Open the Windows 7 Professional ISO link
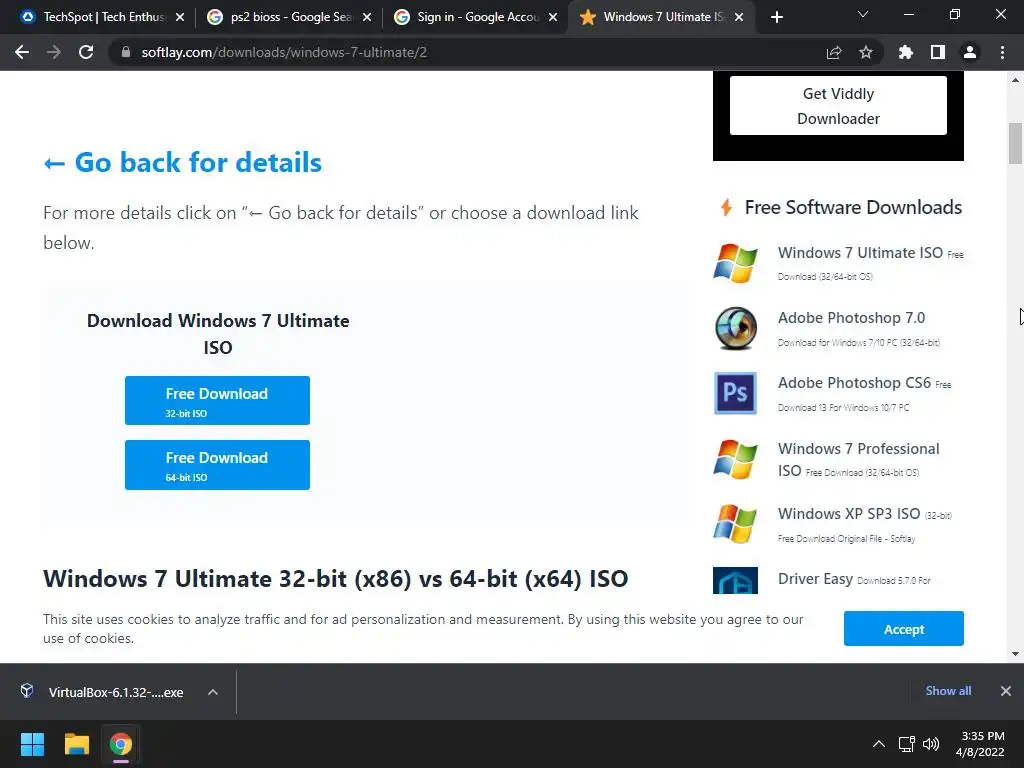The width and height of the screenshot is (1024, 768). [858, 459]
